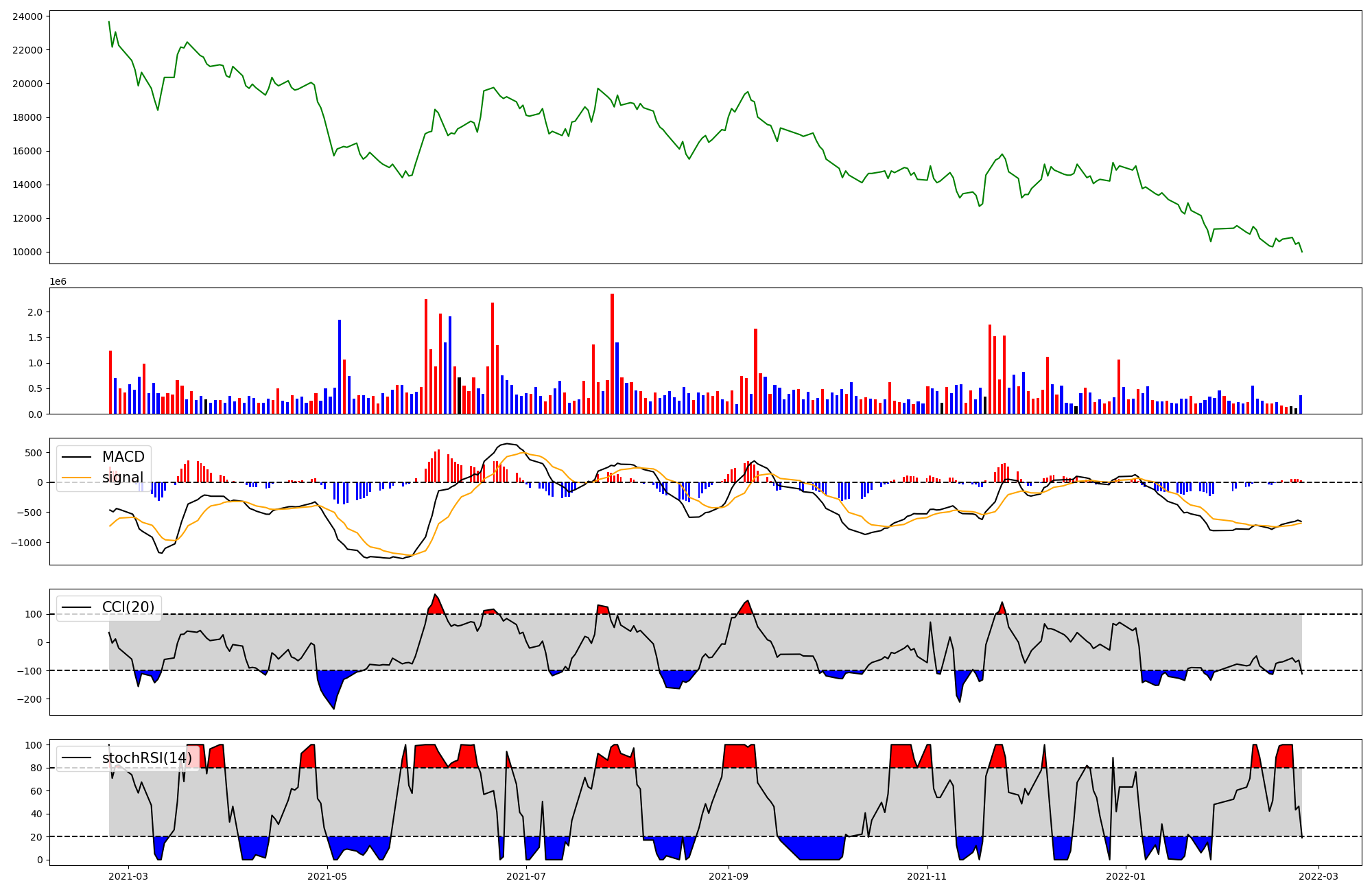Image resolution: width=1372 pixels, height=892 pixels.
Task: Click the 2021-09 date tick label
Action: pos(728,876)
